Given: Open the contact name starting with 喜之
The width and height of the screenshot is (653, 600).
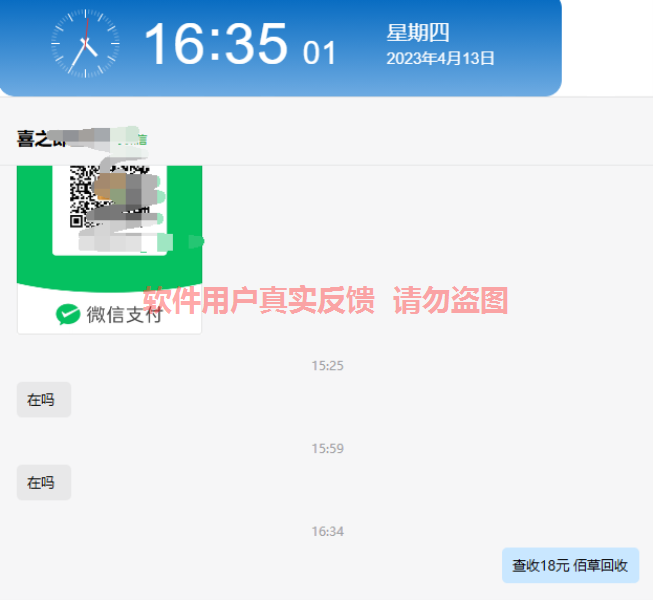Looking at the screenshot, I should click(x=42, y=139).
